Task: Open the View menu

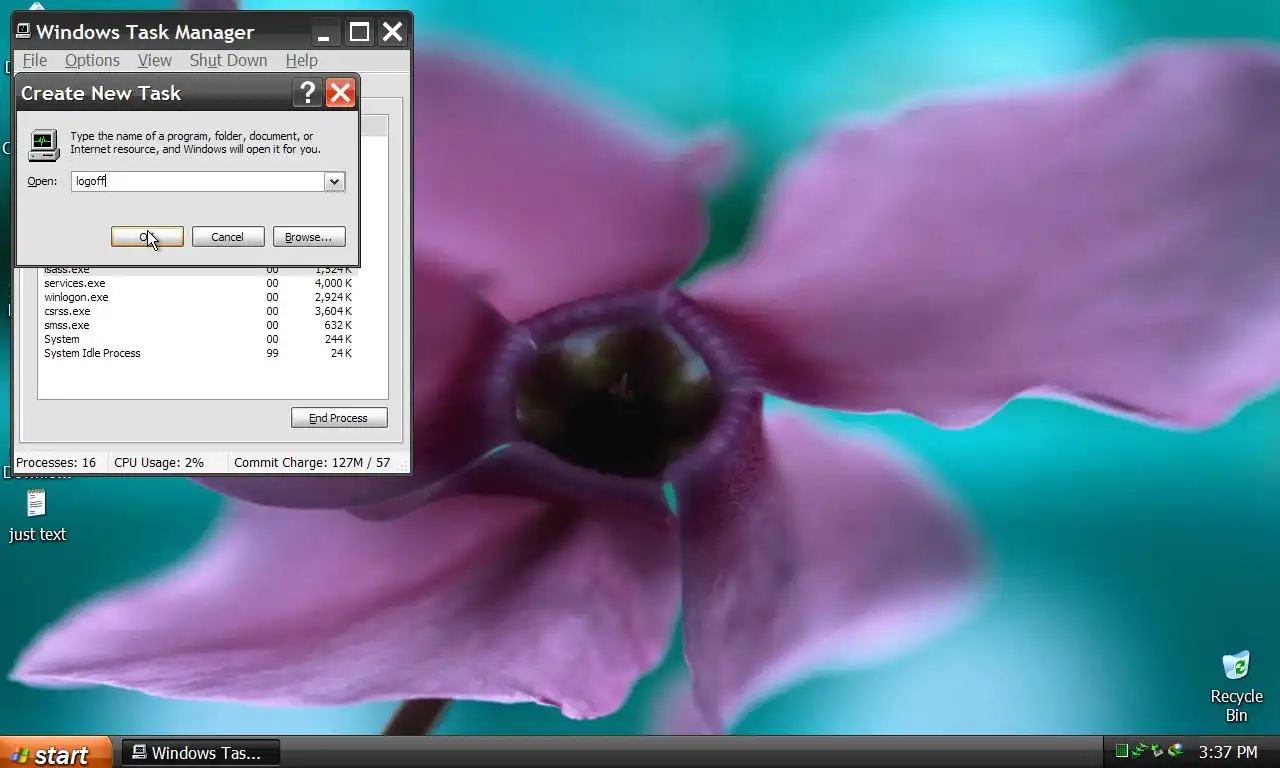Action: pos(154,60)
